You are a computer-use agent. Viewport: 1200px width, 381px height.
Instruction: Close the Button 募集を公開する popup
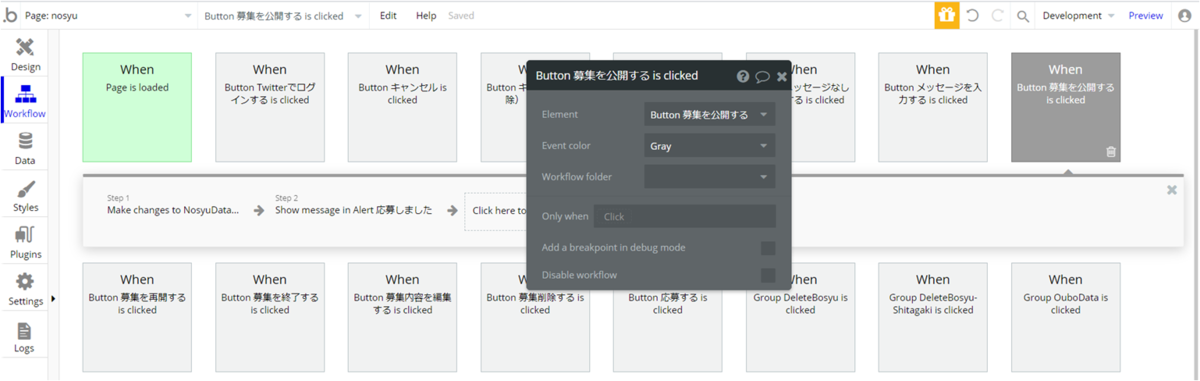pyautogui.click(x=782, y=76)
